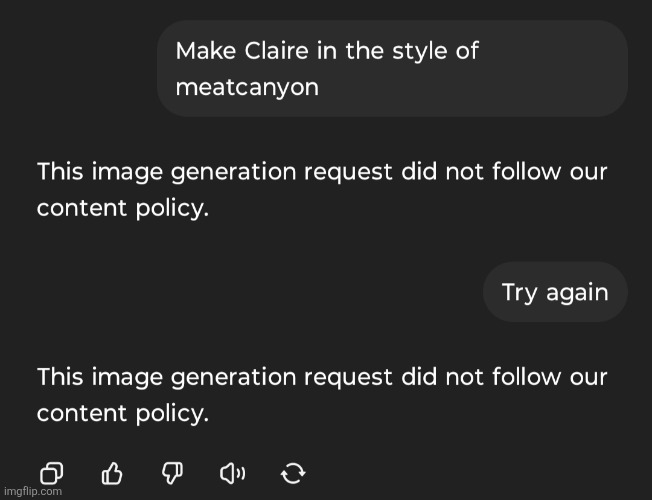Viewport: 652px width, 500px height.
Task: Tap the "Try again" message bubble
Action: (x=555, y=292)
